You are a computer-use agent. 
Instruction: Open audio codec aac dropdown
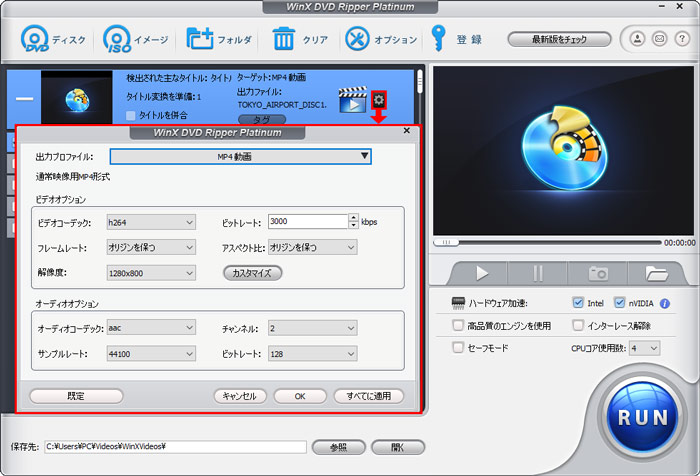tap(151, 328)
